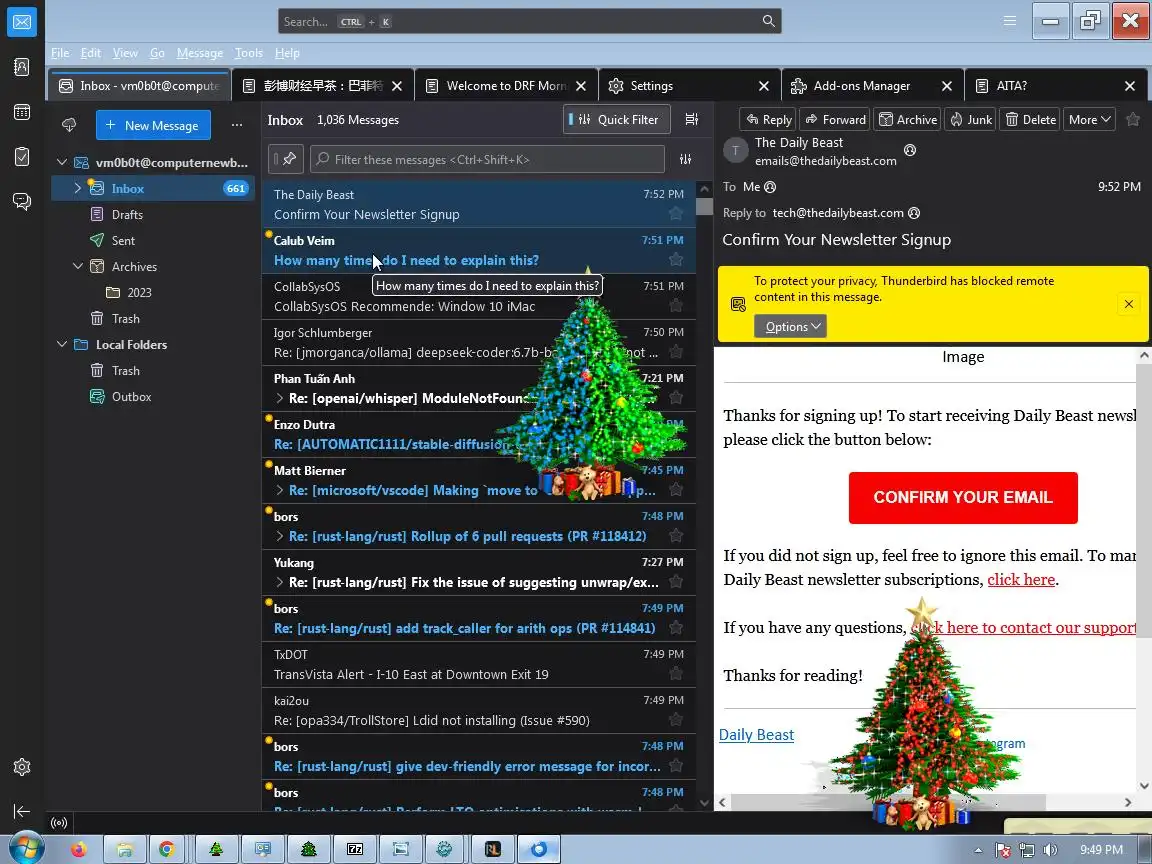Open Settings gear in the spaces toolbar
This screenshot has width=1152, height=864.
(x=22, y=767)
